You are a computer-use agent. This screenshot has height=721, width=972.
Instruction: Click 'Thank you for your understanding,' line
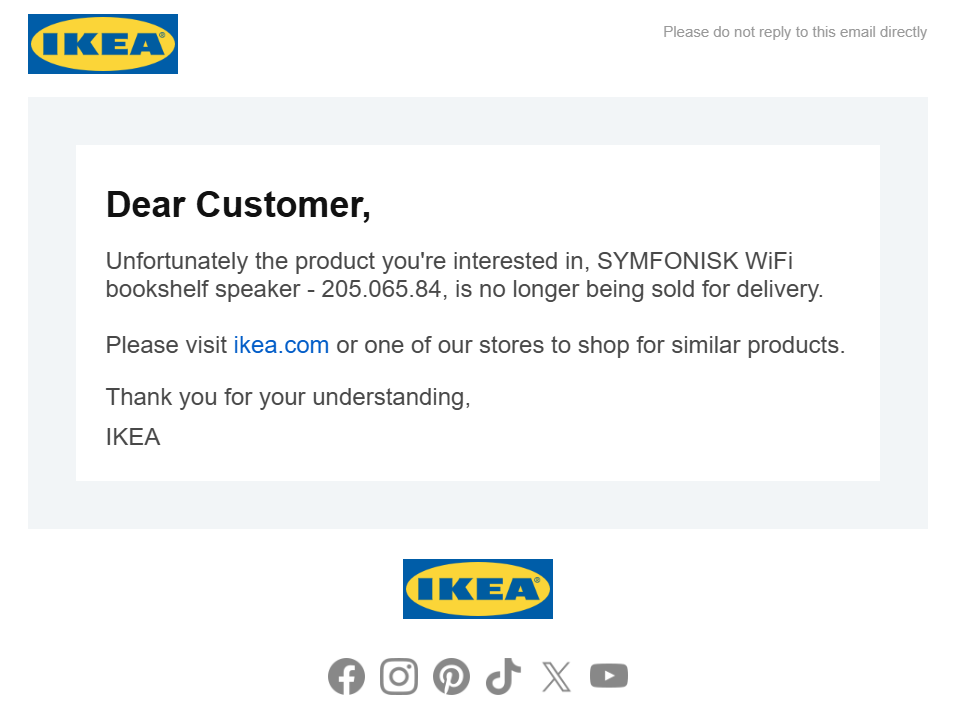(x=288, y=397)
